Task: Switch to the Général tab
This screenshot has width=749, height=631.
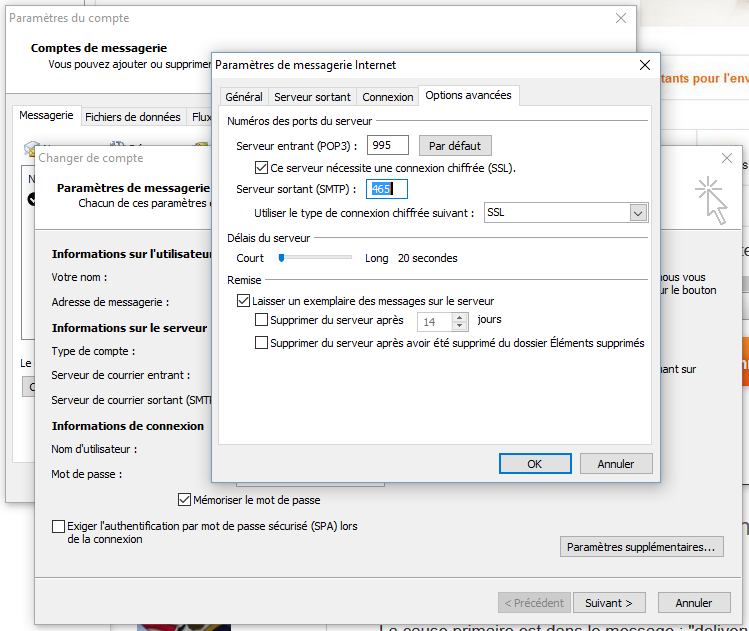Action: [244, 97]
